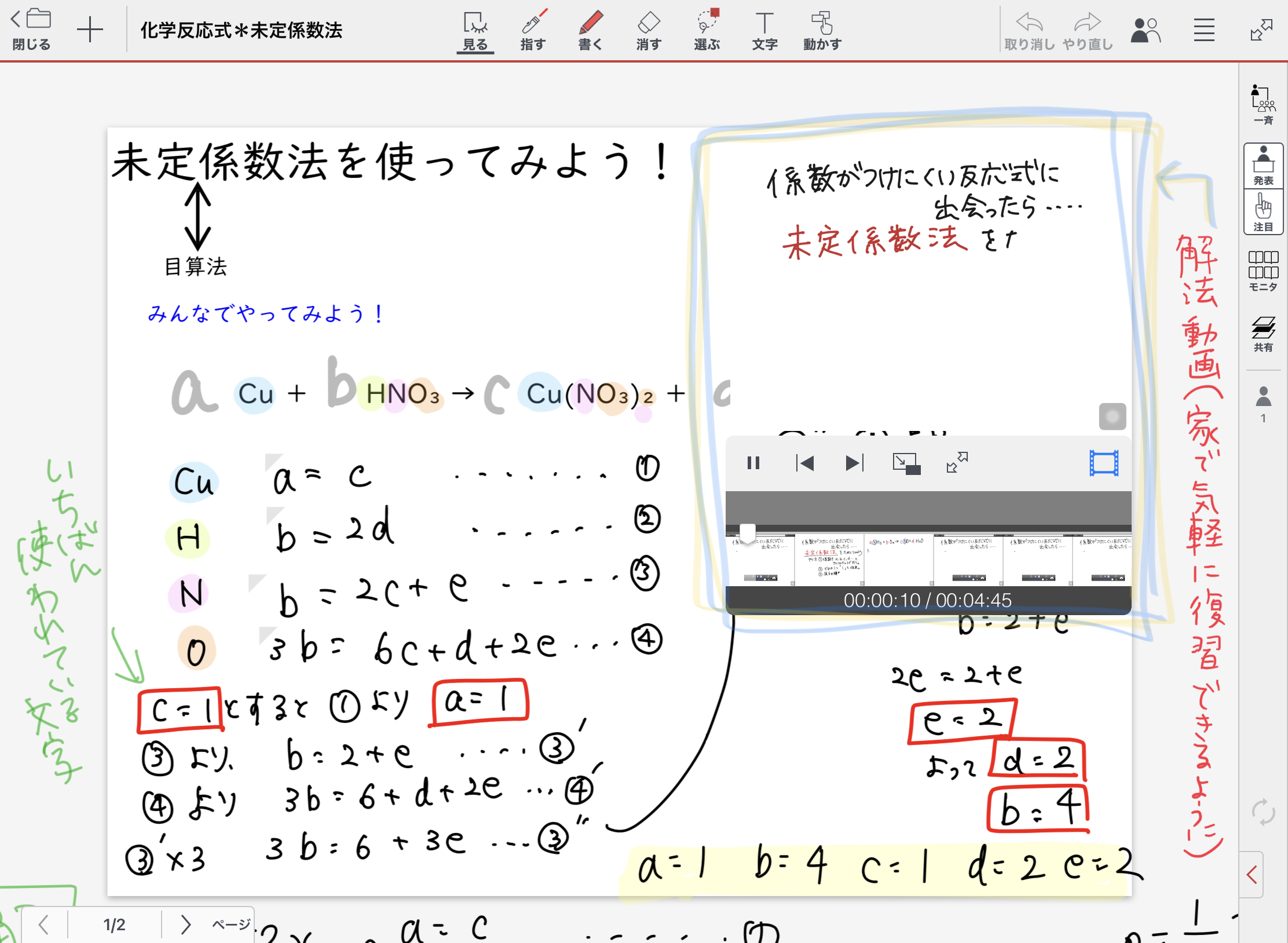Select the 動かす move tool
Image resolution: width=1288 pixels, height=943 pixels.
[822, 30]
